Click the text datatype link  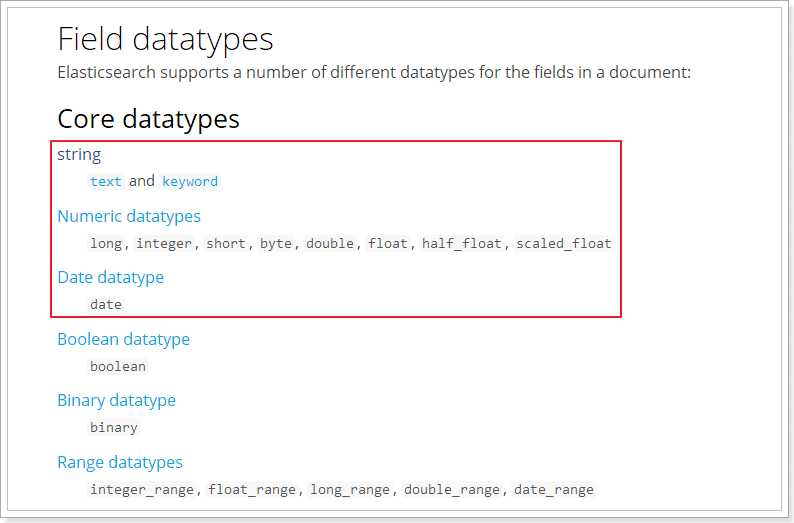click(x=105, y=182)
